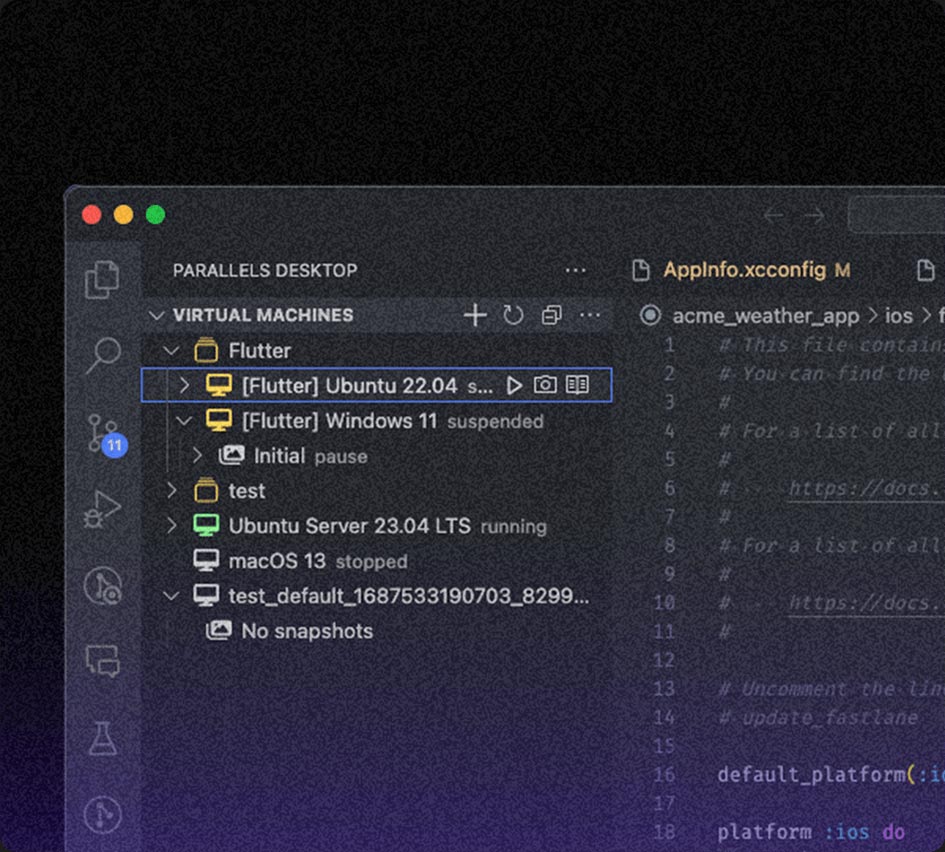This screenshot has height=852, width=945.
Task: Open details view for Ubuntu 22.04 VM
Action: 578,383
